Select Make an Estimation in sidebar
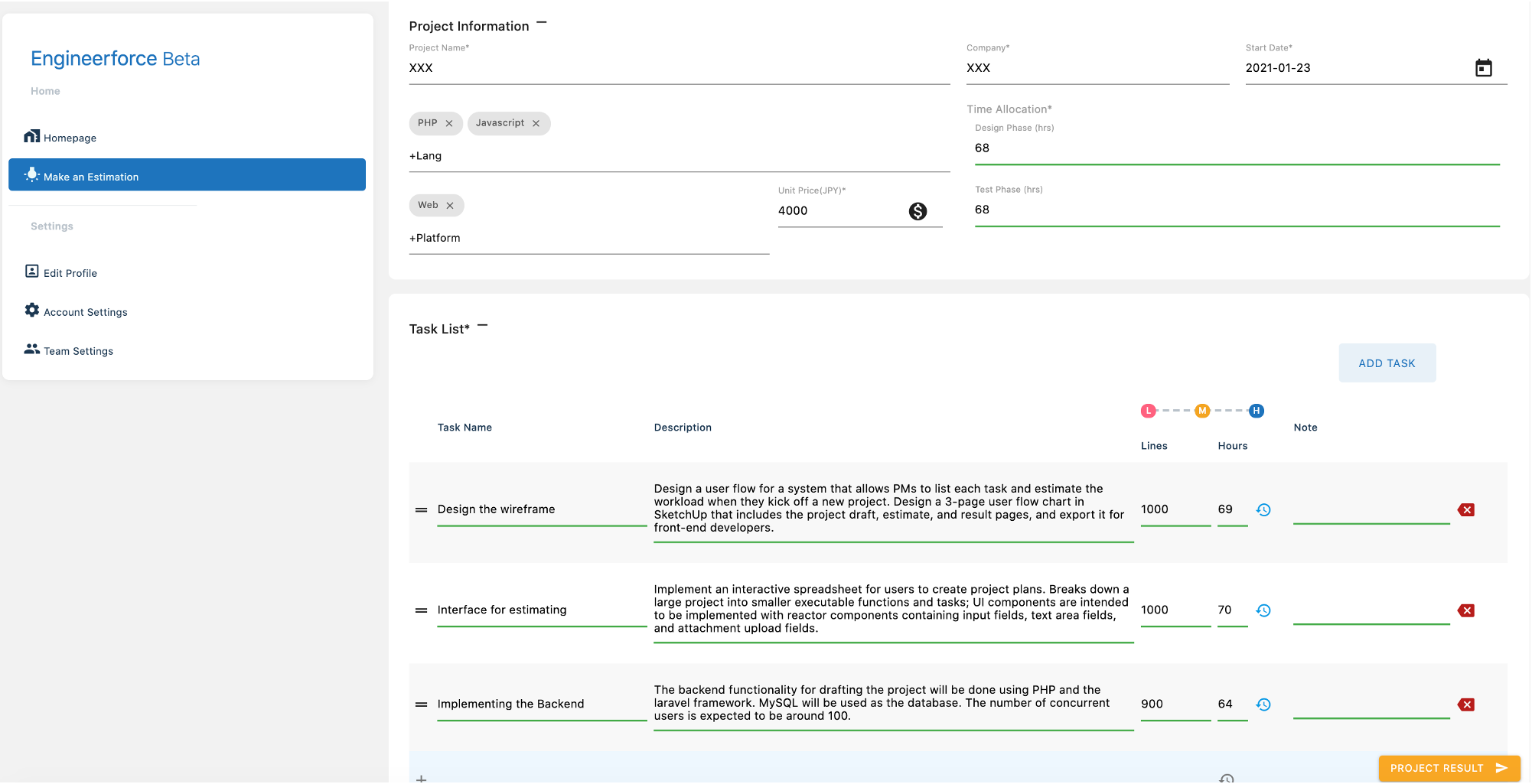Viewport: 1532px width, 784px height. [187, 174]
